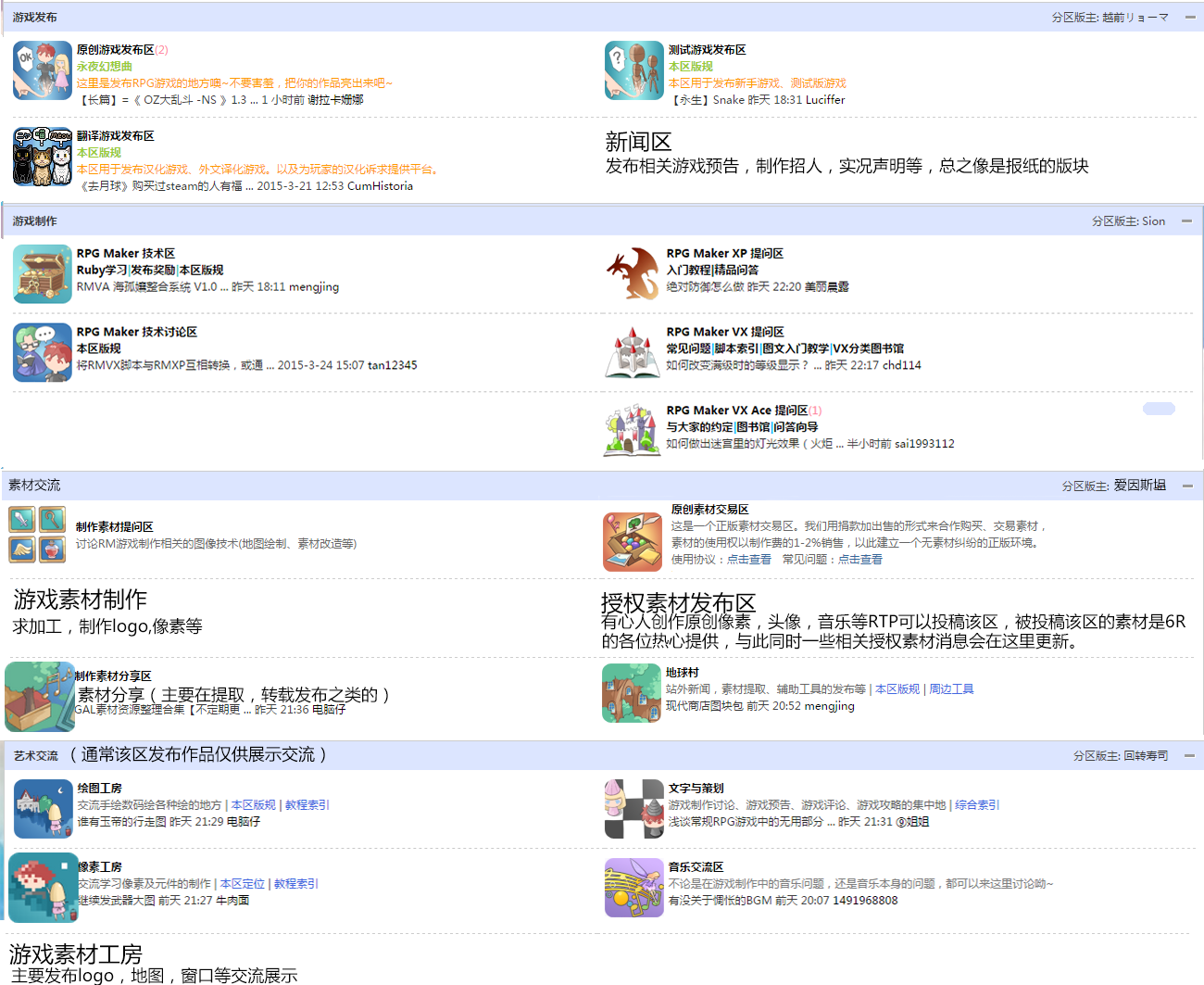Open the 本区定位 link in 像素工房
Viewport: 1204px width, 985px height.
(243, 884)
